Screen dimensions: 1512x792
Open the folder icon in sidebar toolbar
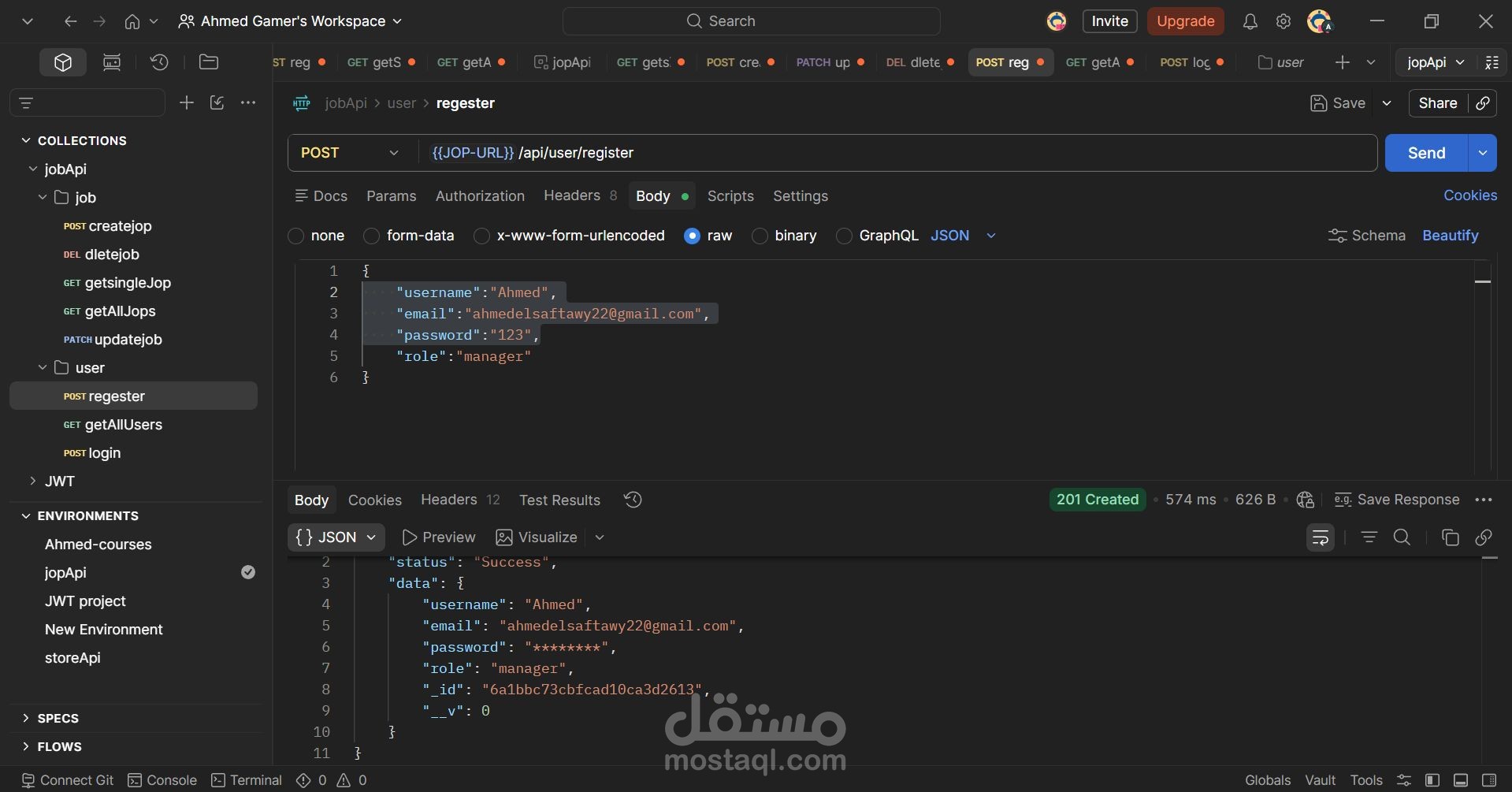point(209,62)
